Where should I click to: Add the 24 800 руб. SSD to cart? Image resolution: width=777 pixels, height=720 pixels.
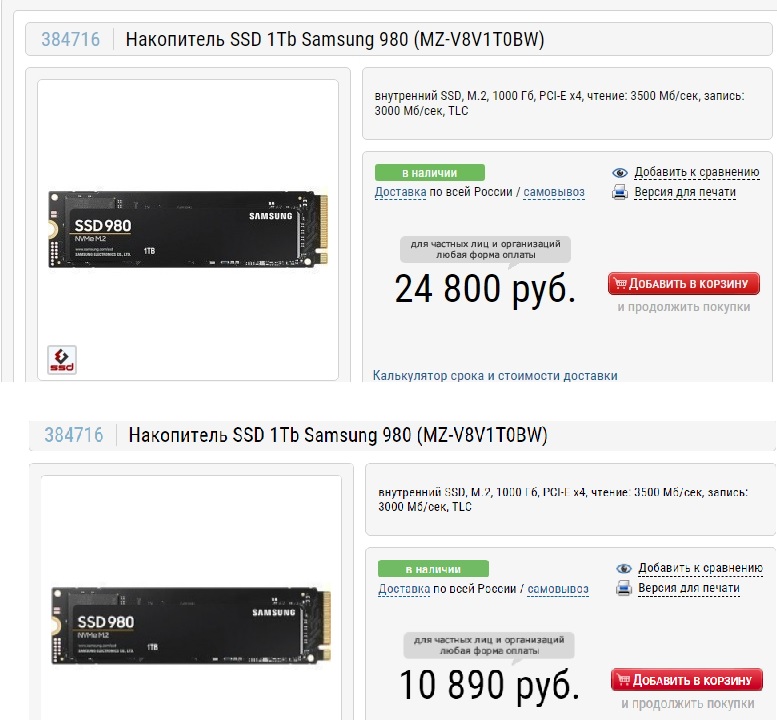click(684, 283)
